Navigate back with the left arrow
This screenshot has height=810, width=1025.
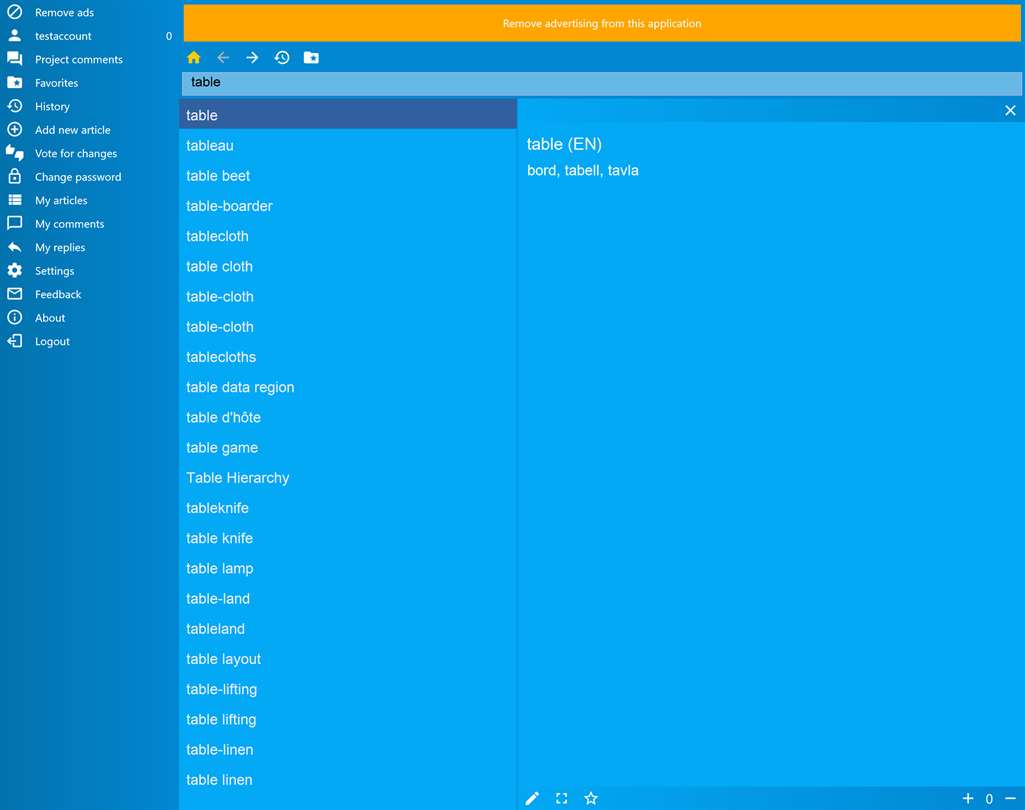pos(223,58)
